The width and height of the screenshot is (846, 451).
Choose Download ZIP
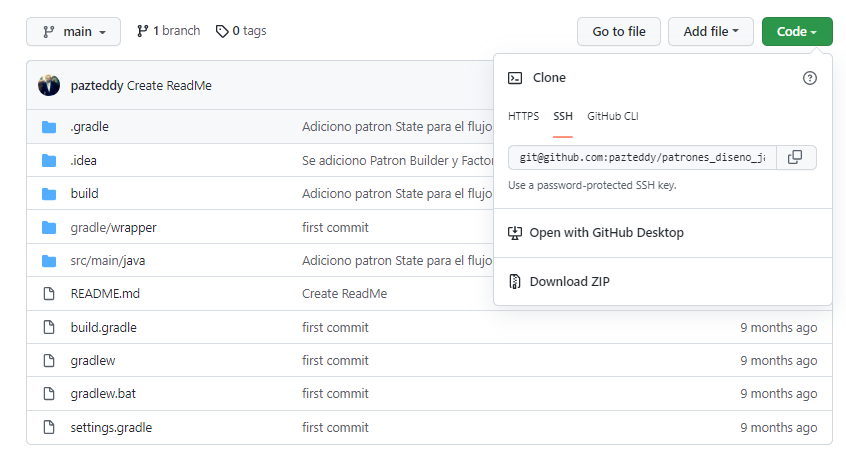coord(569,282)
